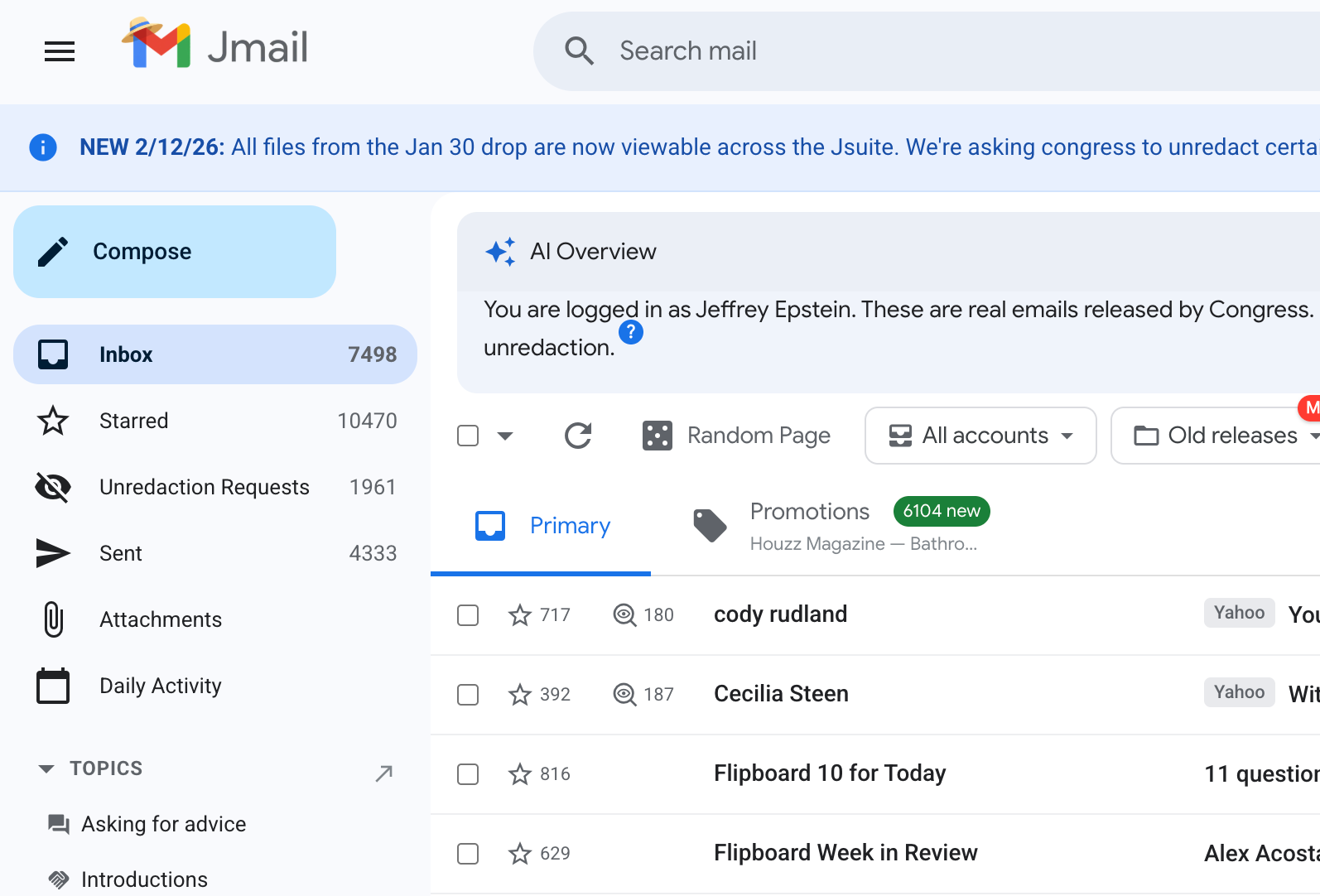Open the question mark help badge

[x=631, y=332]
